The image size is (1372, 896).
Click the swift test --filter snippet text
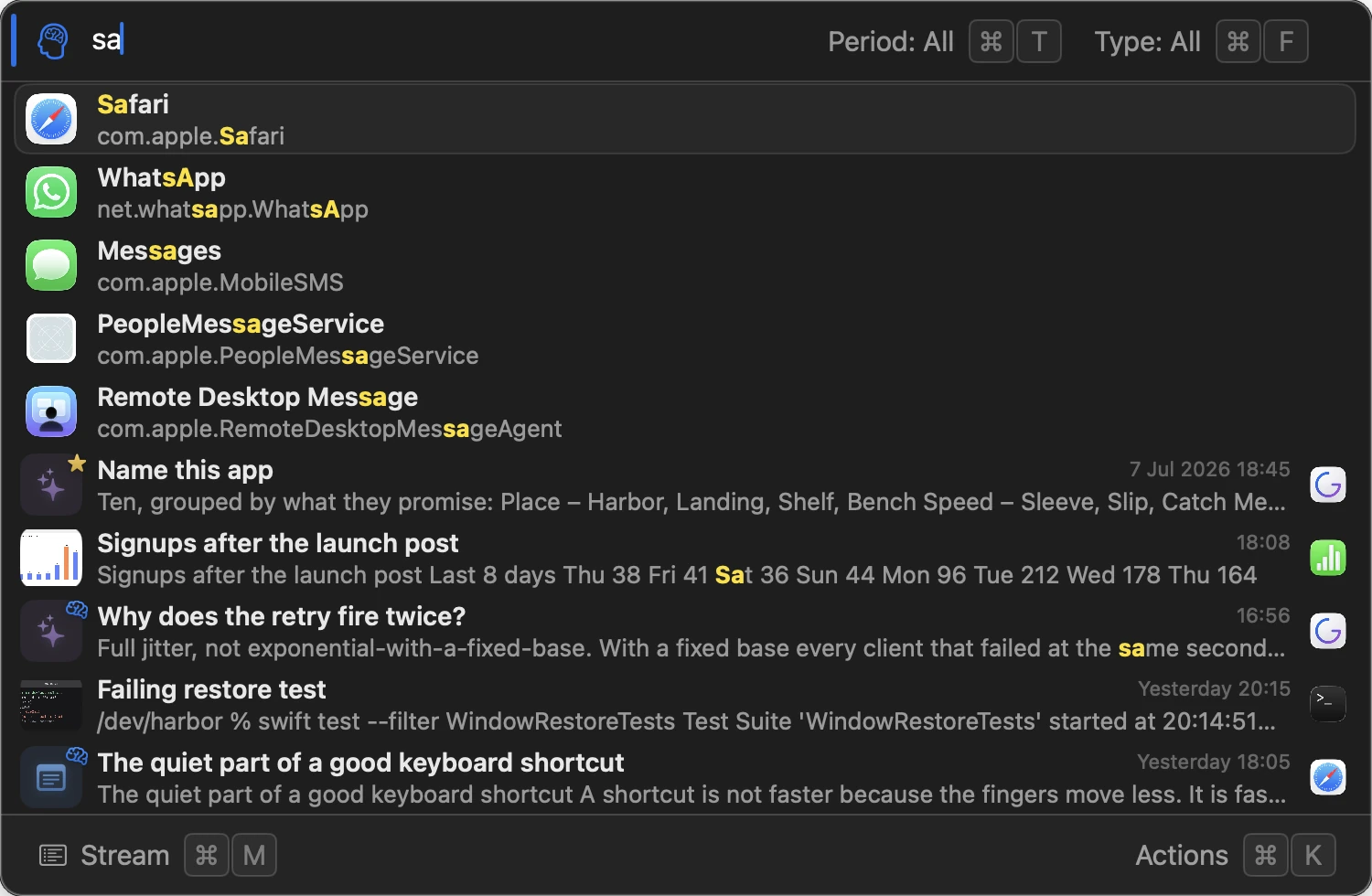[687, 721]
